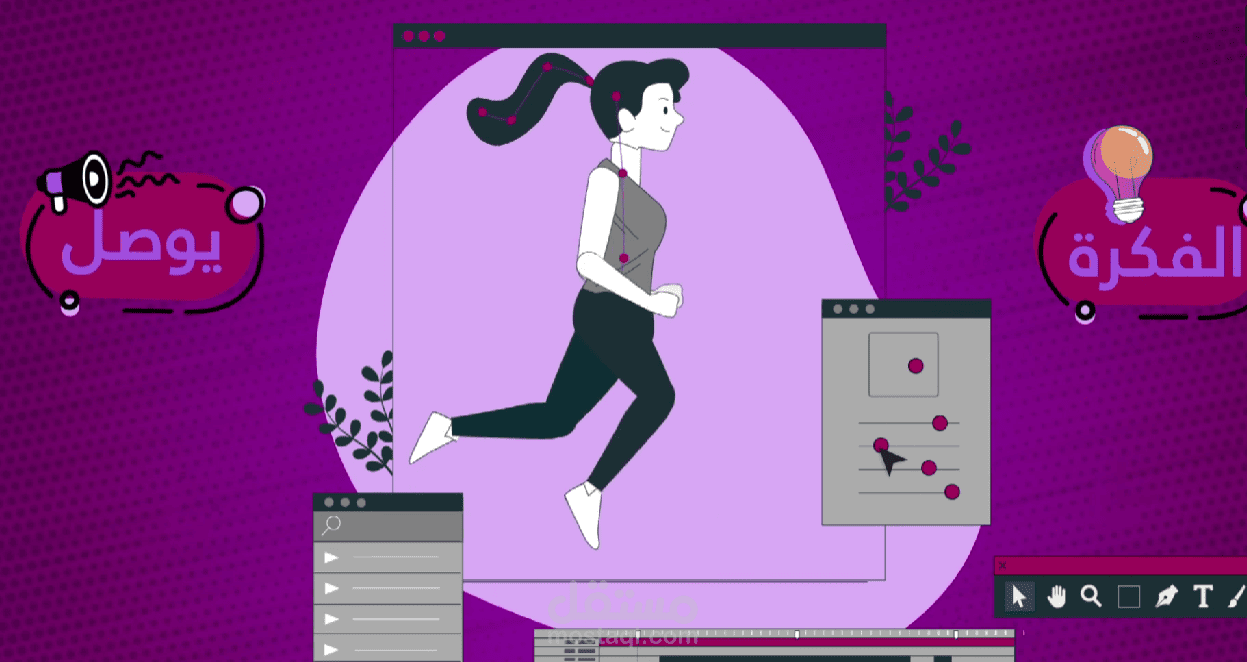Click the dot inside the square preview box

[916, 366]
